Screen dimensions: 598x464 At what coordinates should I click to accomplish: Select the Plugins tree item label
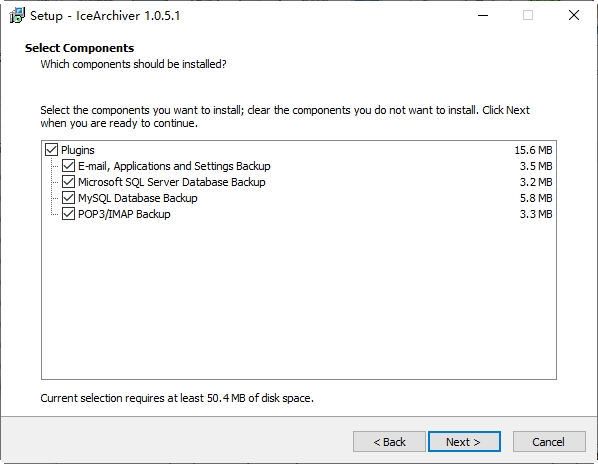tap(78, 150)
